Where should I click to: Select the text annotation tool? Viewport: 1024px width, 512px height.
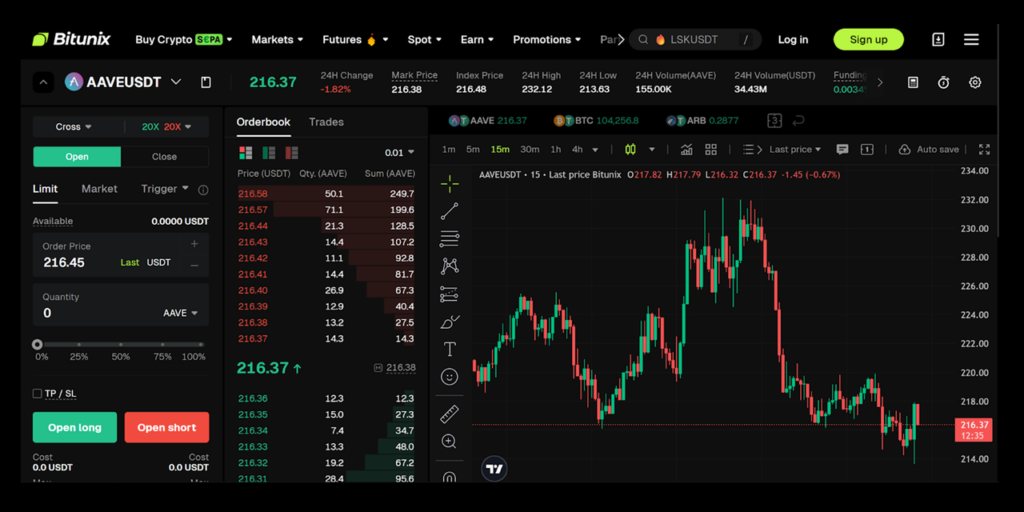449,349
